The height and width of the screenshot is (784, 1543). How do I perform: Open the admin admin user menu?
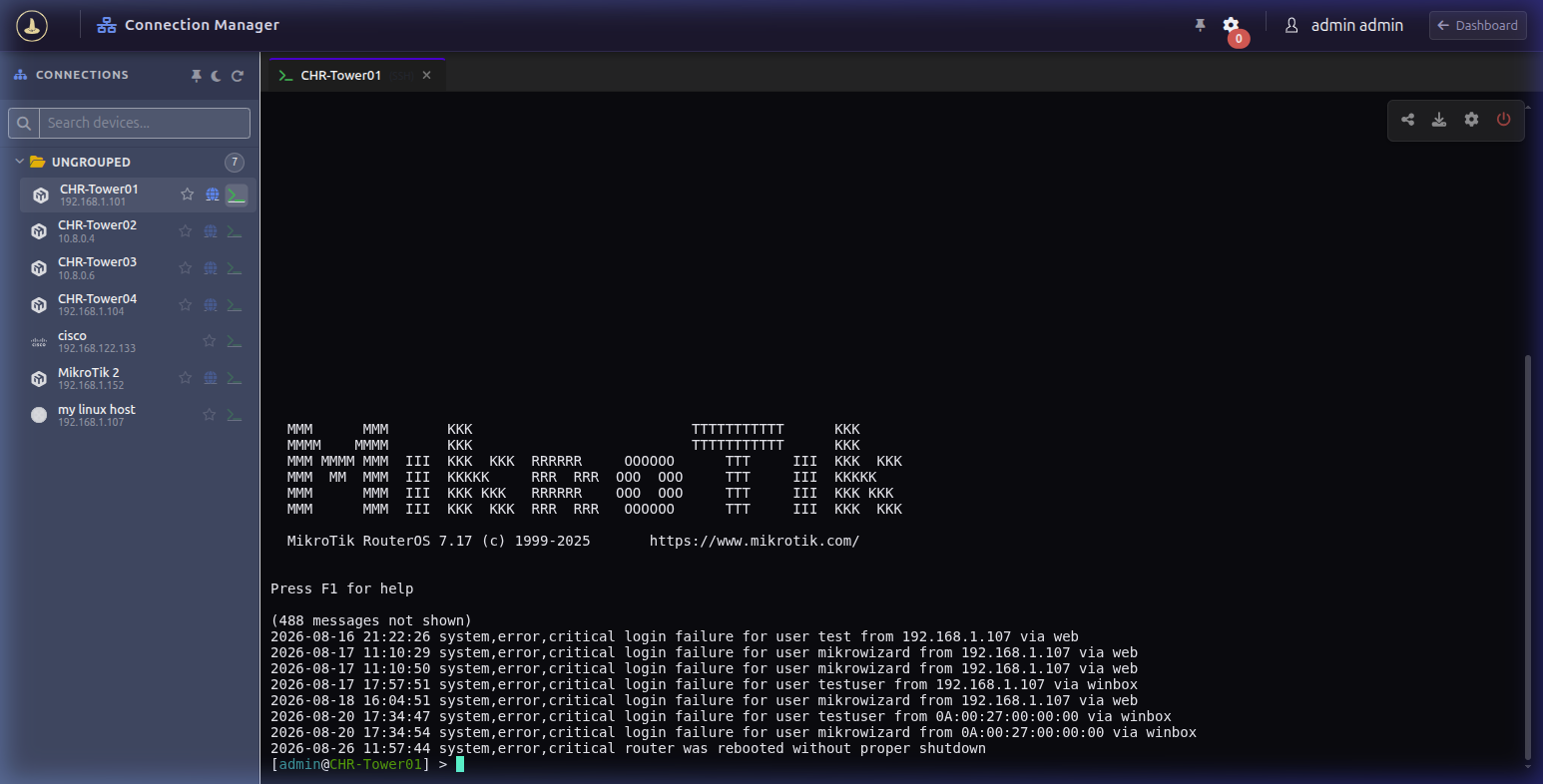click(1344, 25)
